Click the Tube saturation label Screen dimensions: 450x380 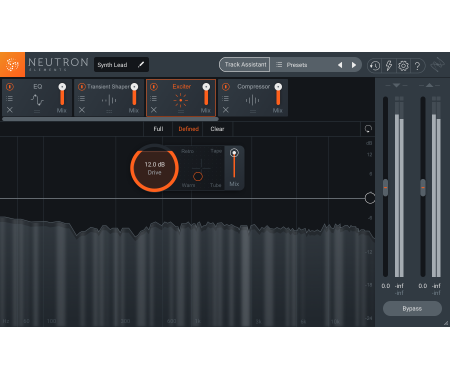click(216, 185)
